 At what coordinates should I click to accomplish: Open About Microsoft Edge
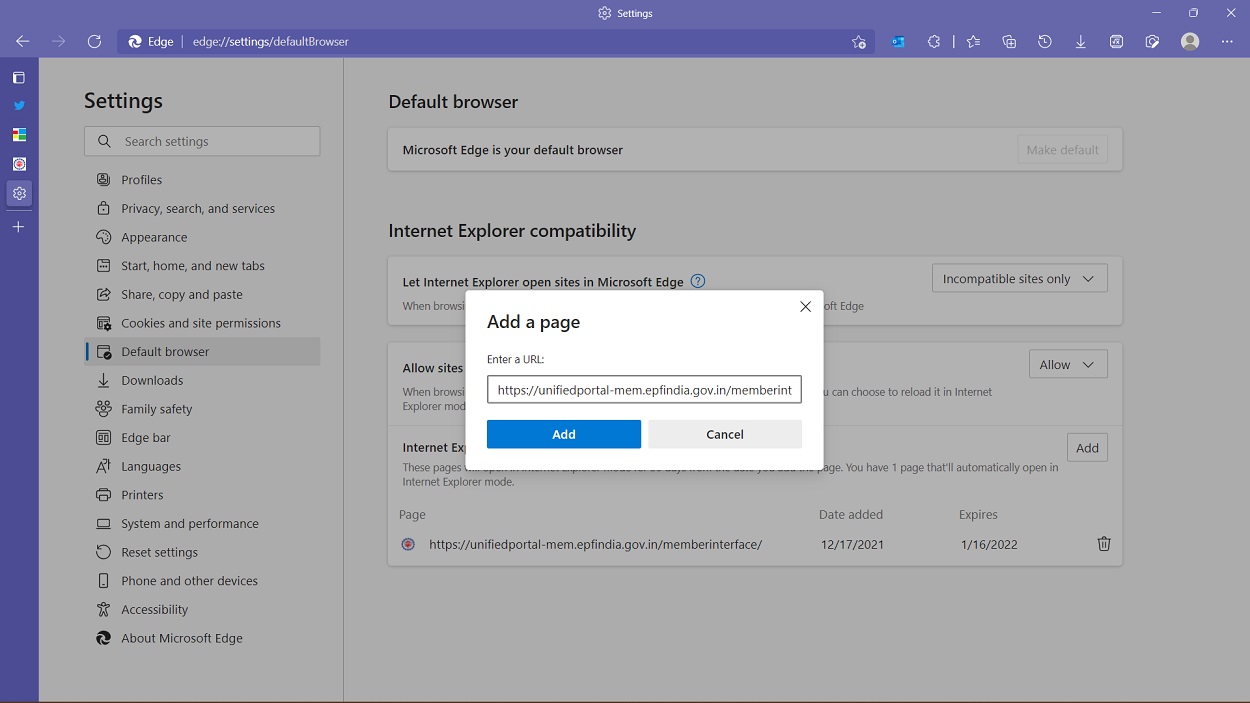click(x=202, y=638)
